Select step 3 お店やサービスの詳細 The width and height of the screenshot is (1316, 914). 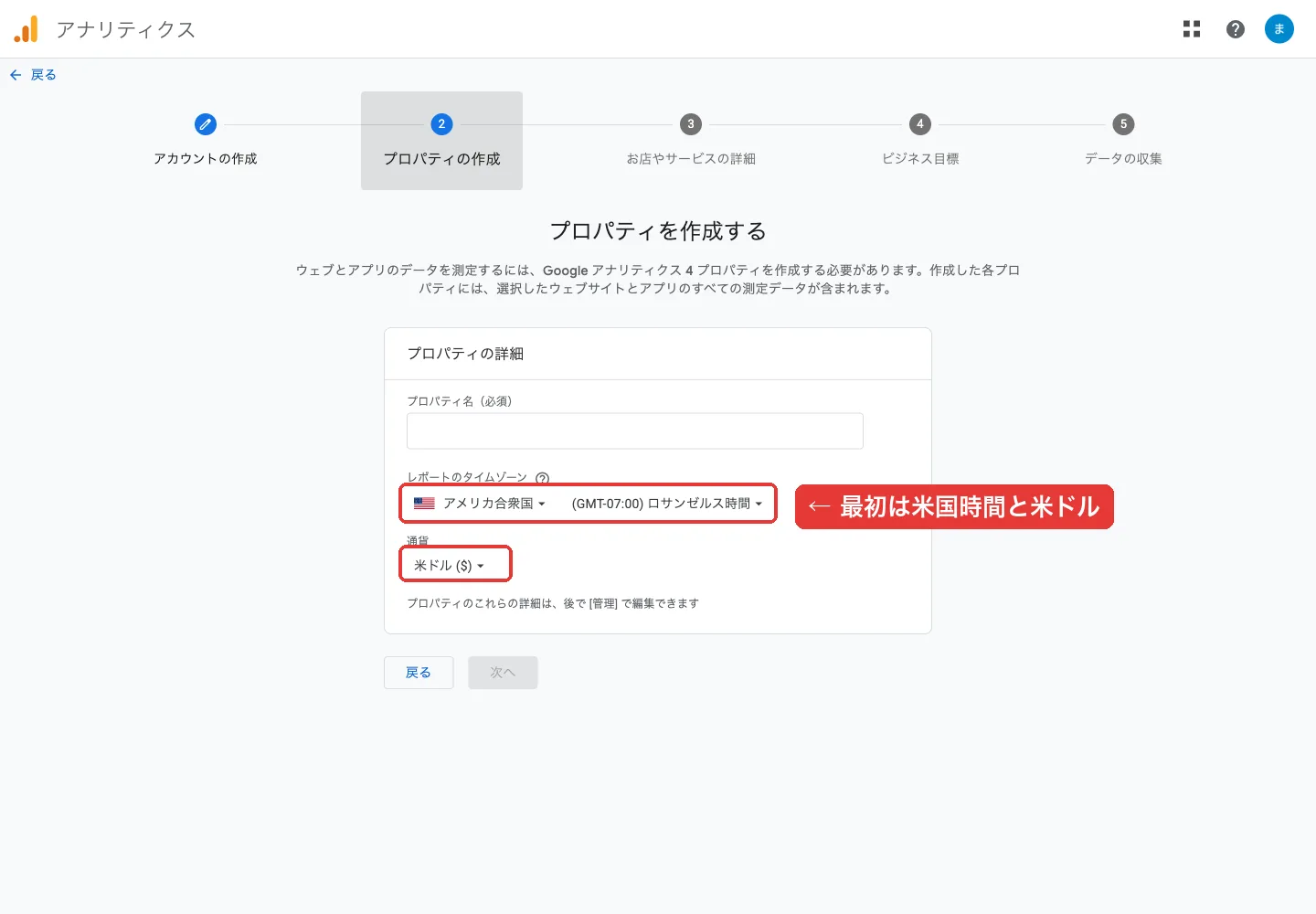tap(691, 141)
